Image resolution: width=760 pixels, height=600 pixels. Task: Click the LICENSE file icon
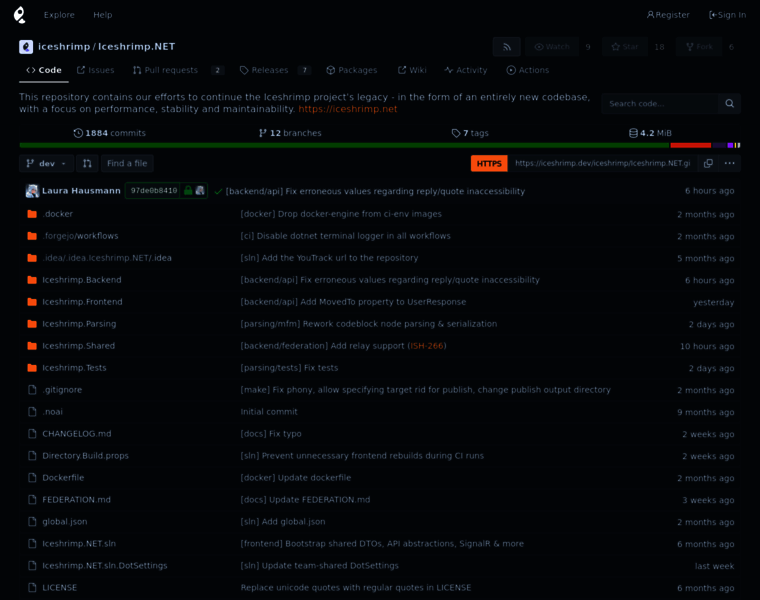32,587
